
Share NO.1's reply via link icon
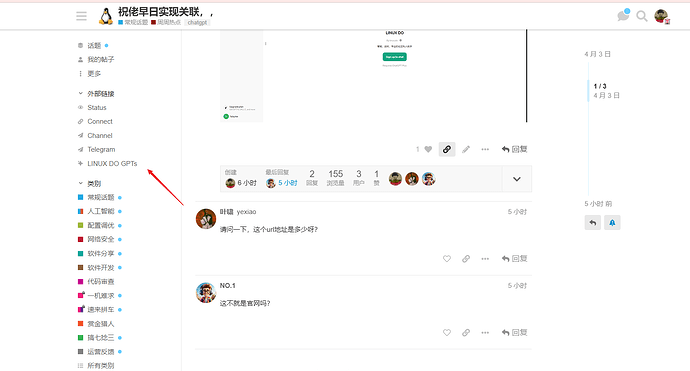(466, 333)
